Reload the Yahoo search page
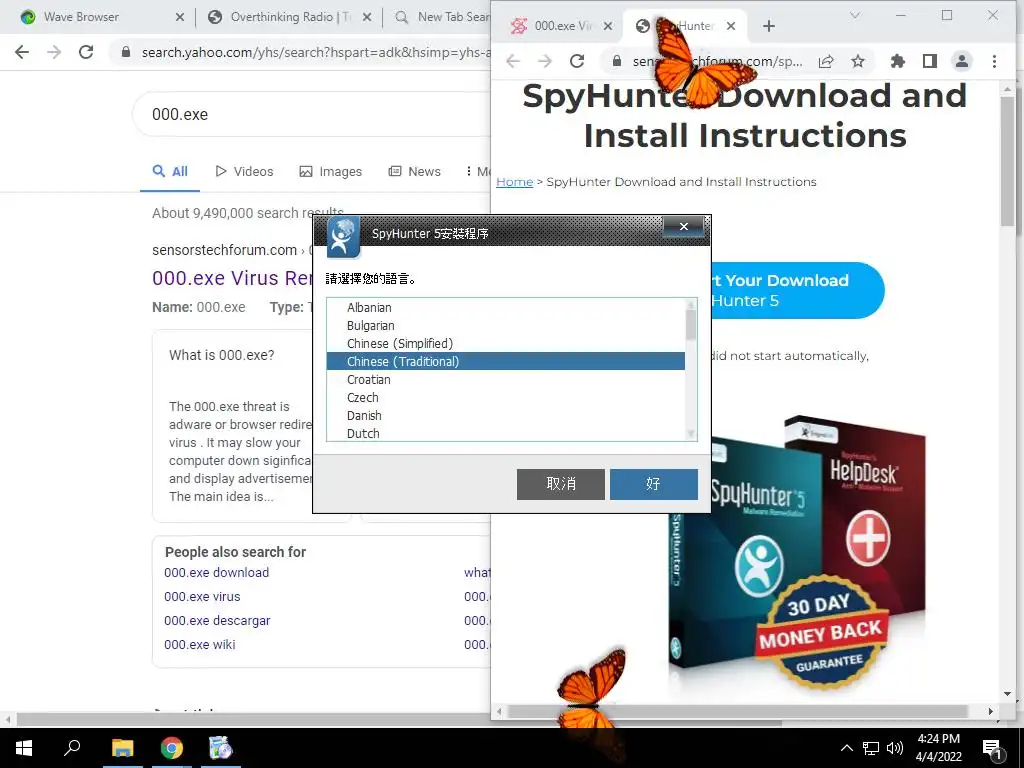1024x768 pixels. [x=86, y=52]
